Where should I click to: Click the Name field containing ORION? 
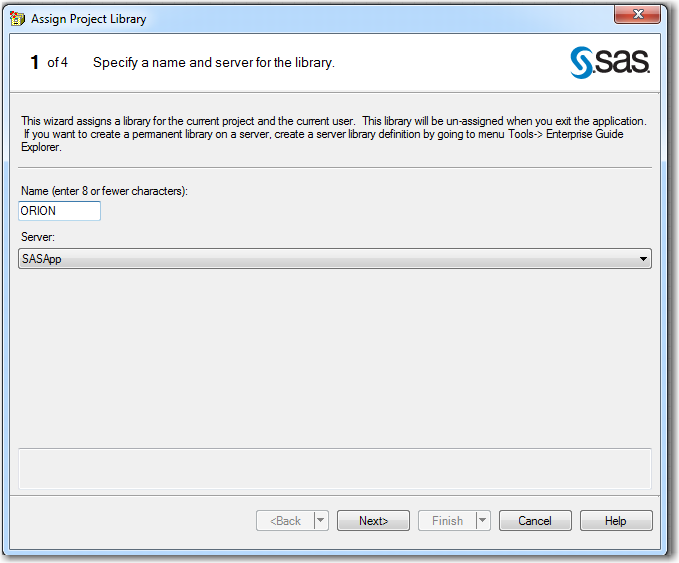[60, 211]
